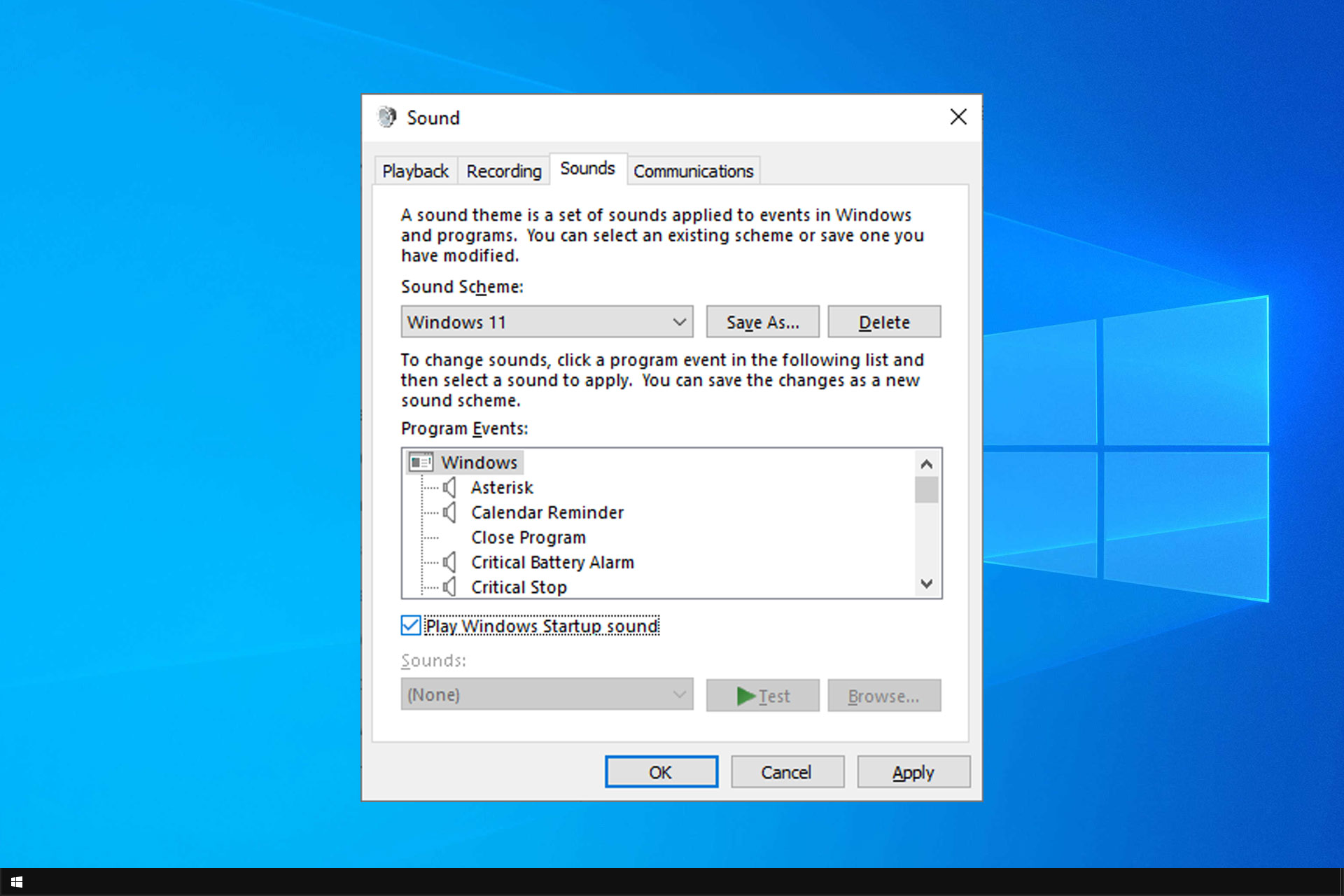
Task: Switch to the Playback tab
Action: (x=415, y=171)
